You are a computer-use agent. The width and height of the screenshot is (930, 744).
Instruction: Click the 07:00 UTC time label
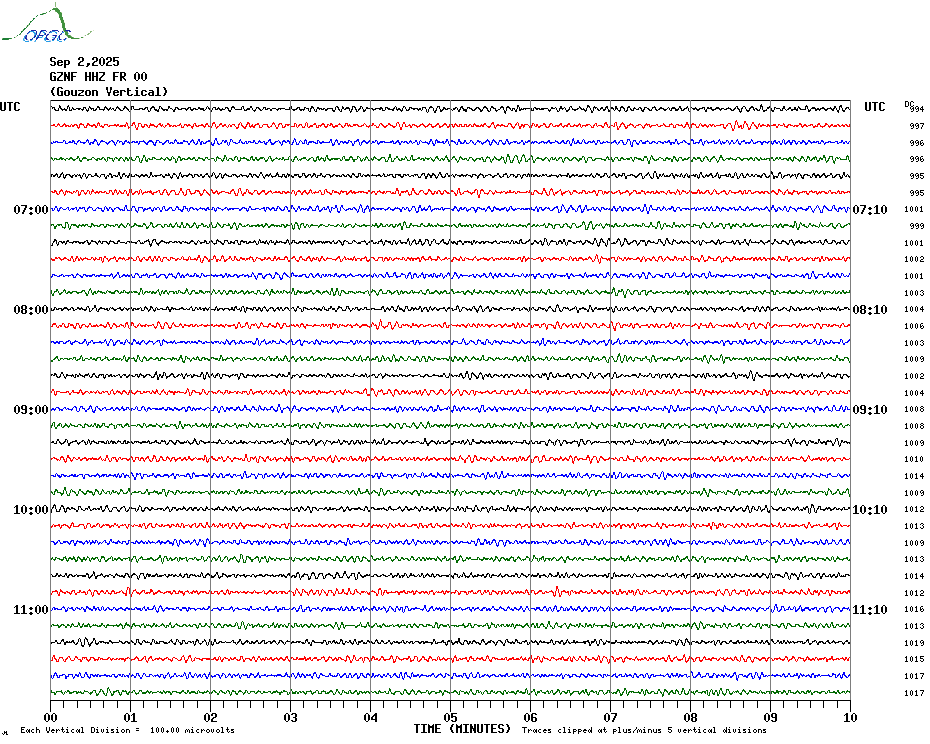[x=31, y=210]
